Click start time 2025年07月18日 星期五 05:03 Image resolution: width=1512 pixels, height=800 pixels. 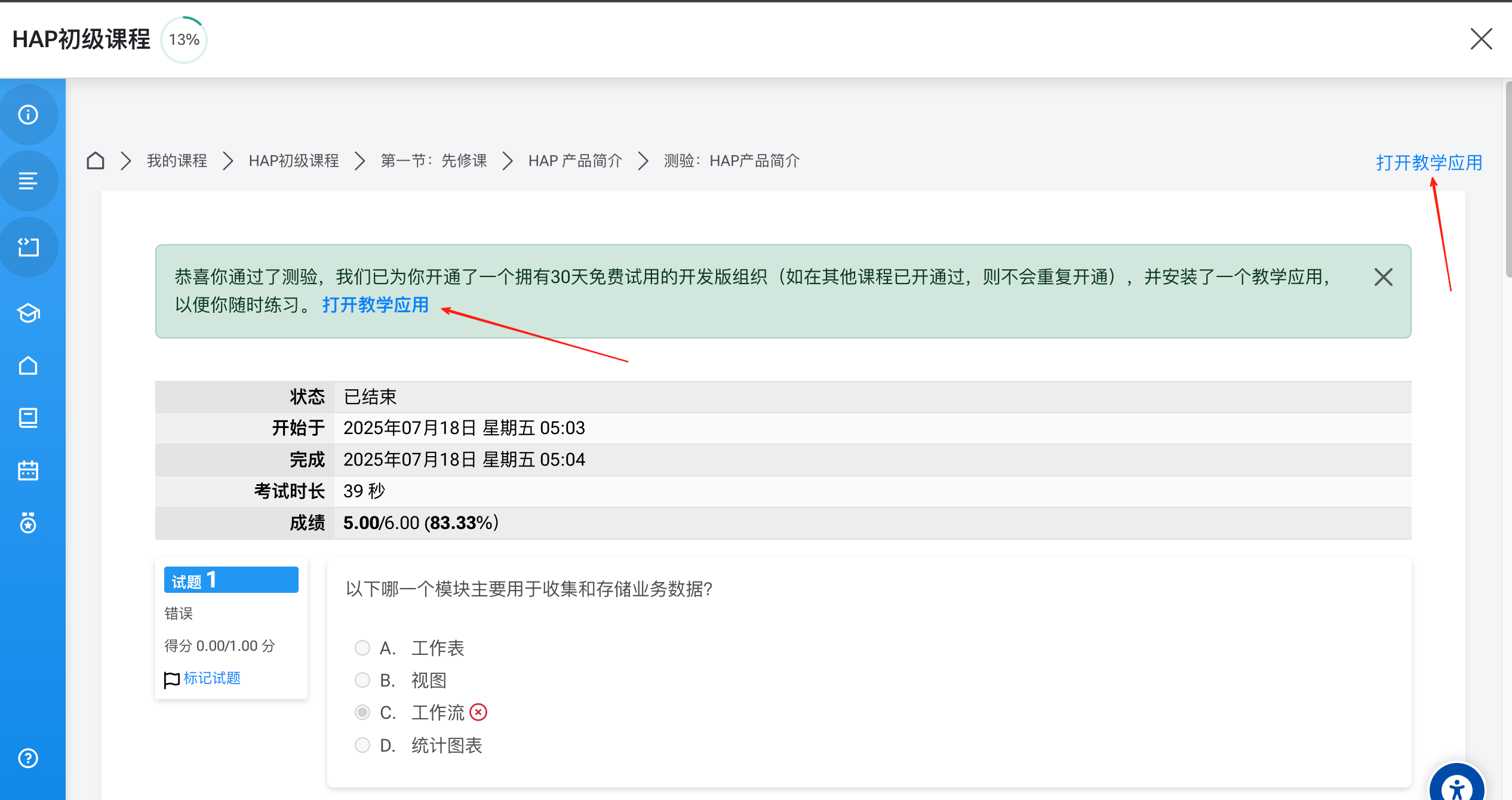[x=465, y=428]
